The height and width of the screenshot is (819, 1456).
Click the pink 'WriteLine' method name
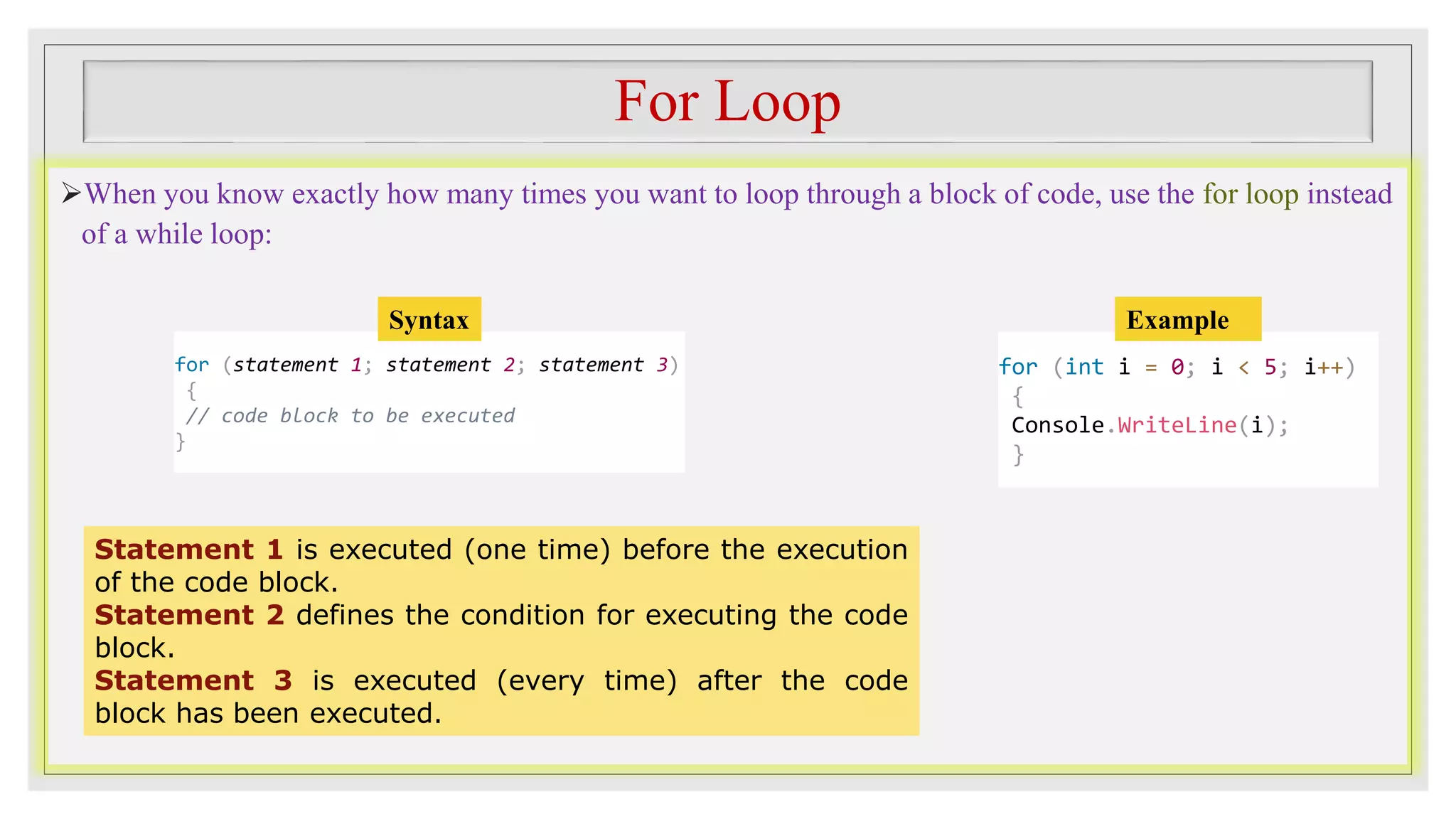pos(1177,425)
